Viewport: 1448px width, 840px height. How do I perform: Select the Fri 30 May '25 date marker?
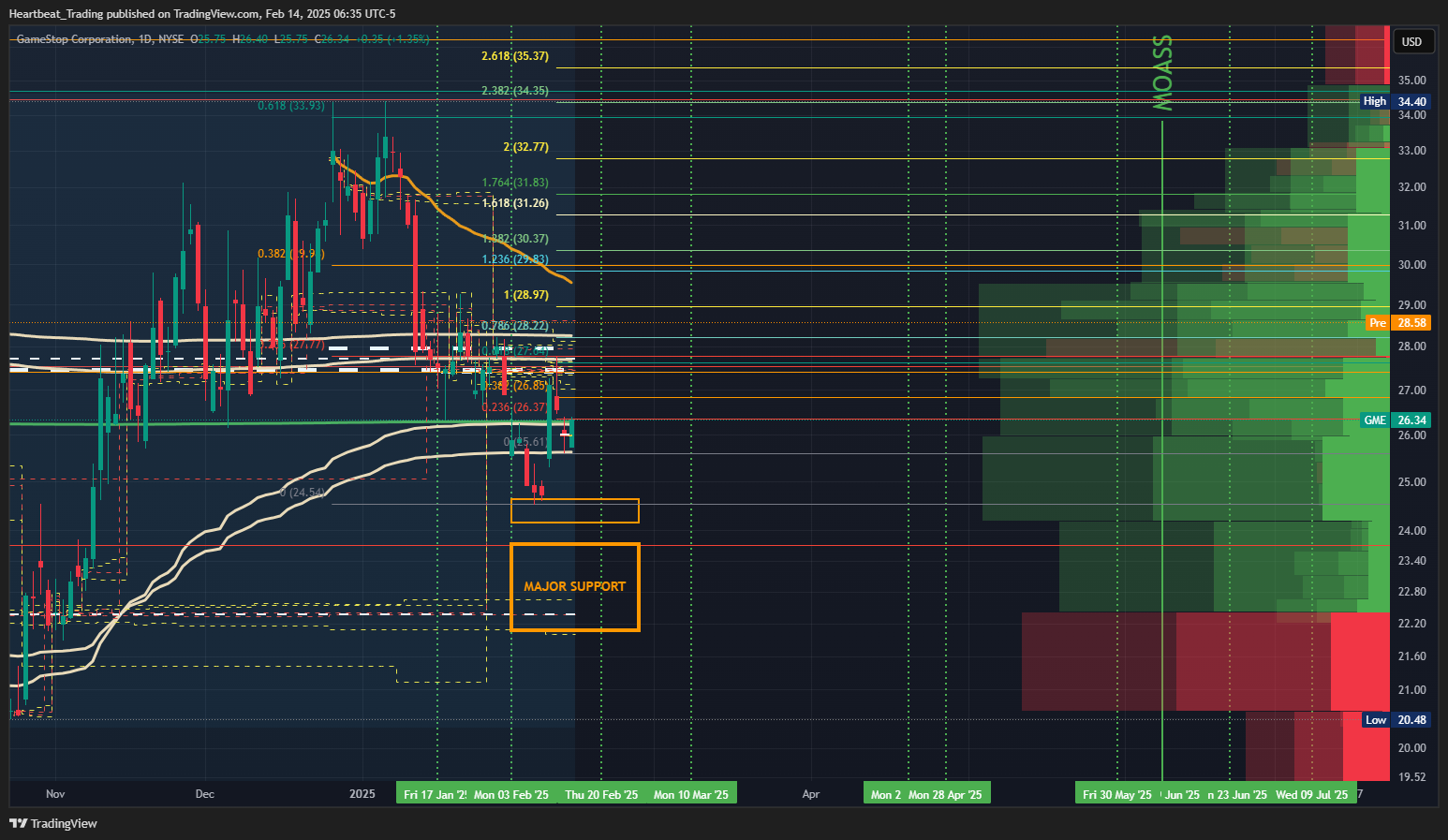1117,794
